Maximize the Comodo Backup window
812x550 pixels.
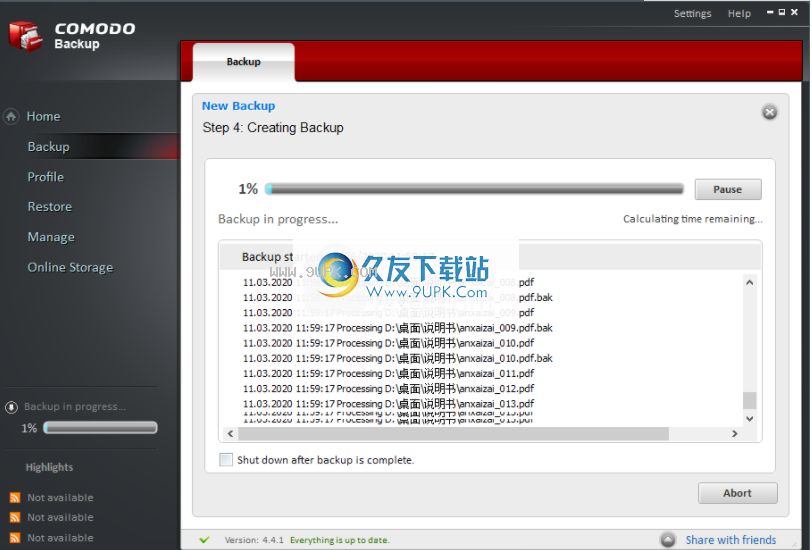coord(782,12)
